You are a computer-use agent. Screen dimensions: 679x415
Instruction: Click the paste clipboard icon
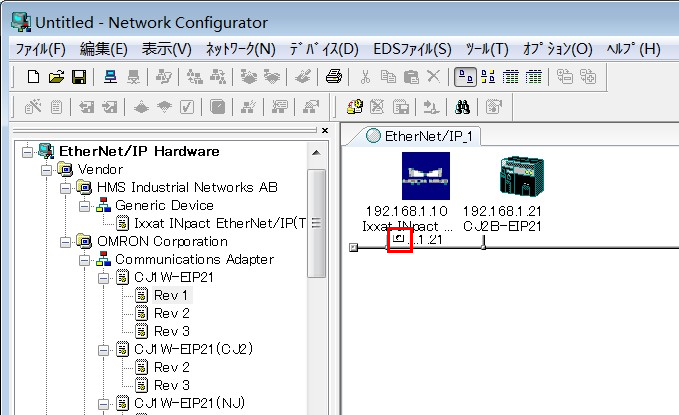pyautogui.click(x=411, y=77)
